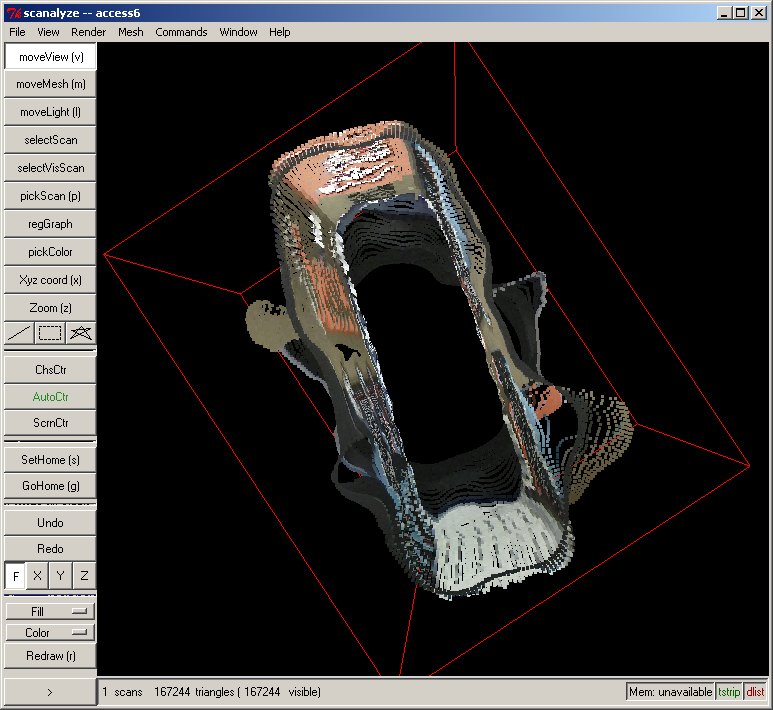The width and height of the screenshot is (773, 710).
Task: Expand the panel with the > arrow
Action: tap(50, 691)
